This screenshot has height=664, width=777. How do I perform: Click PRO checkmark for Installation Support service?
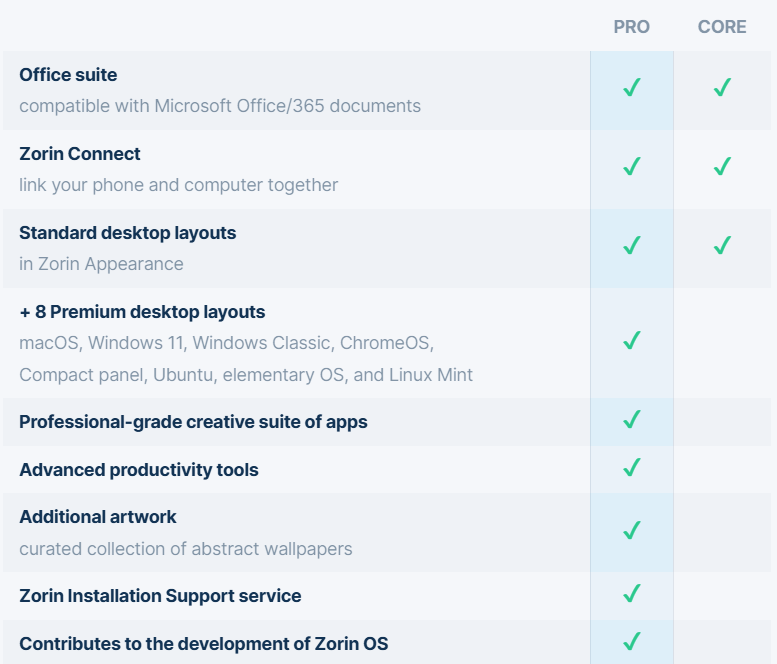[631, 593]
